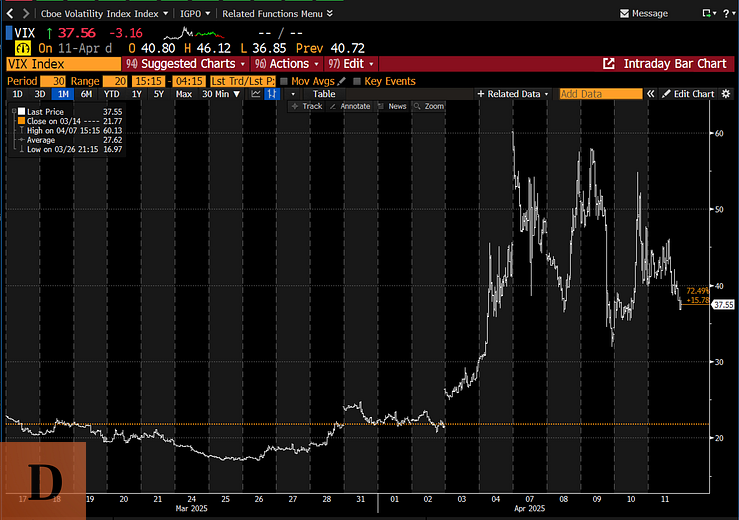
Task: Open the window export icon menu
Action: click(709, 14)
